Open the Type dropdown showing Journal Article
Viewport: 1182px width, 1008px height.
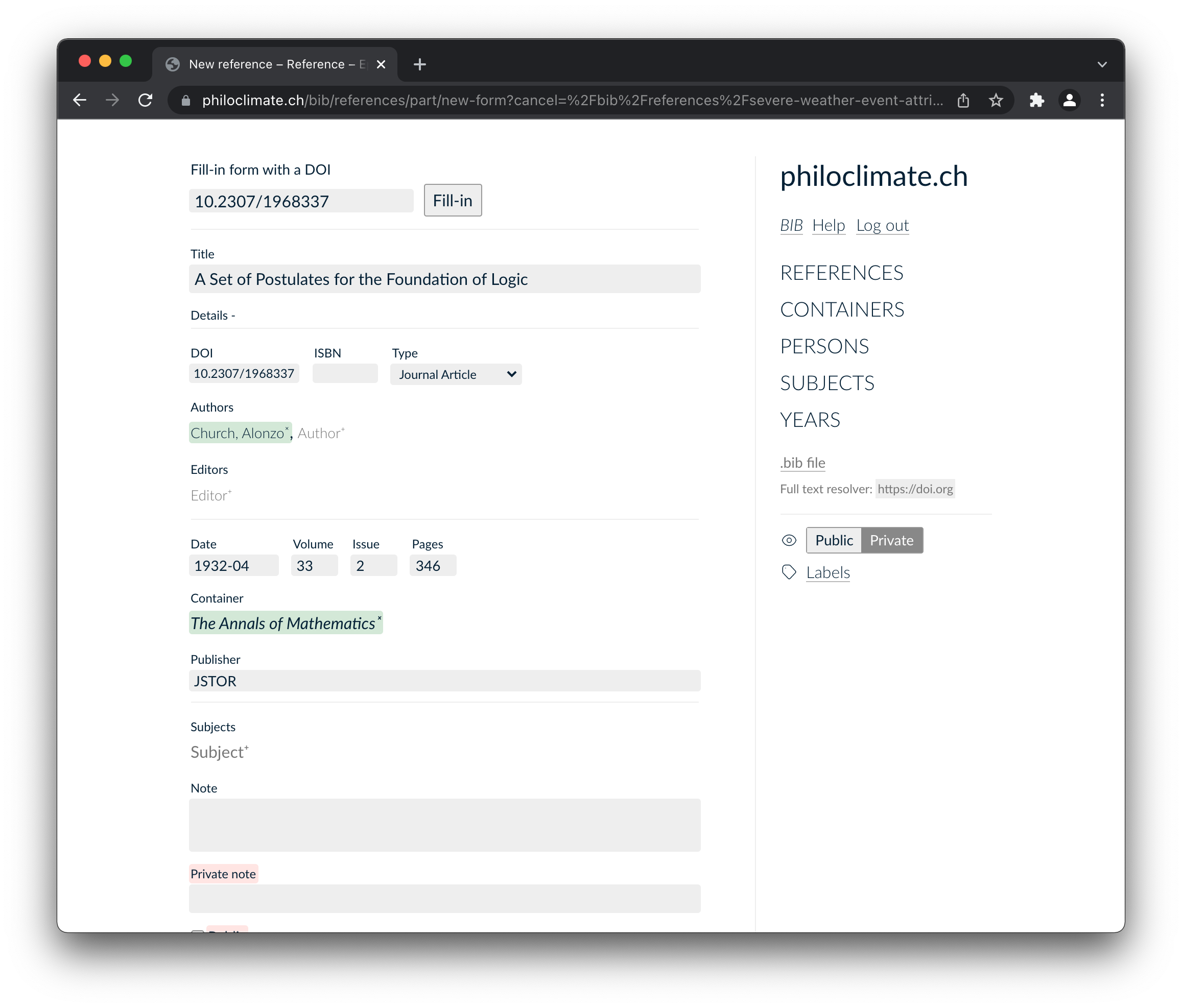[x=456, y=375]
